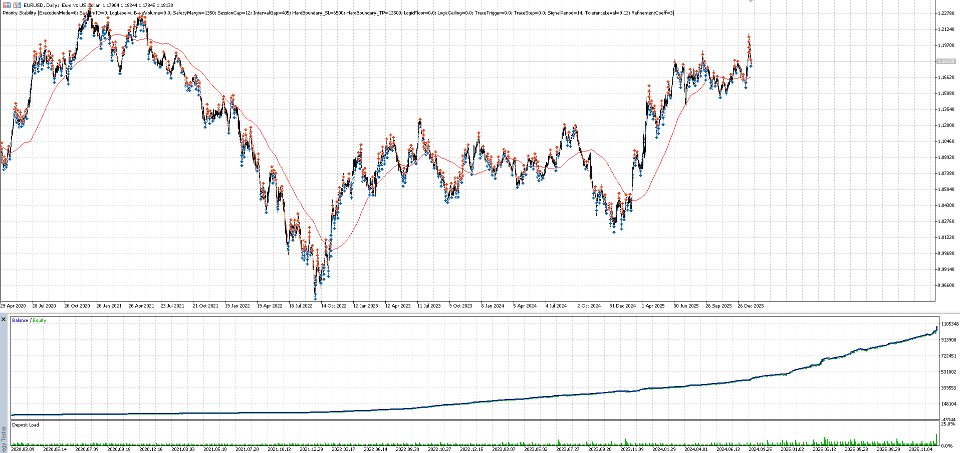This screenshot has height=453, width=960.
Task: Click the 1 Apr 2025 date label
Action: [653, 306]
